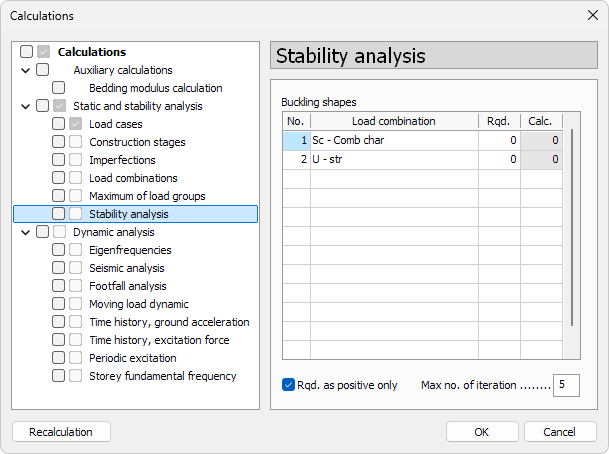Edit Rqd. value for Sc - Comb char
The width and height of the screenshot is (609, 454).
(499, 141)
